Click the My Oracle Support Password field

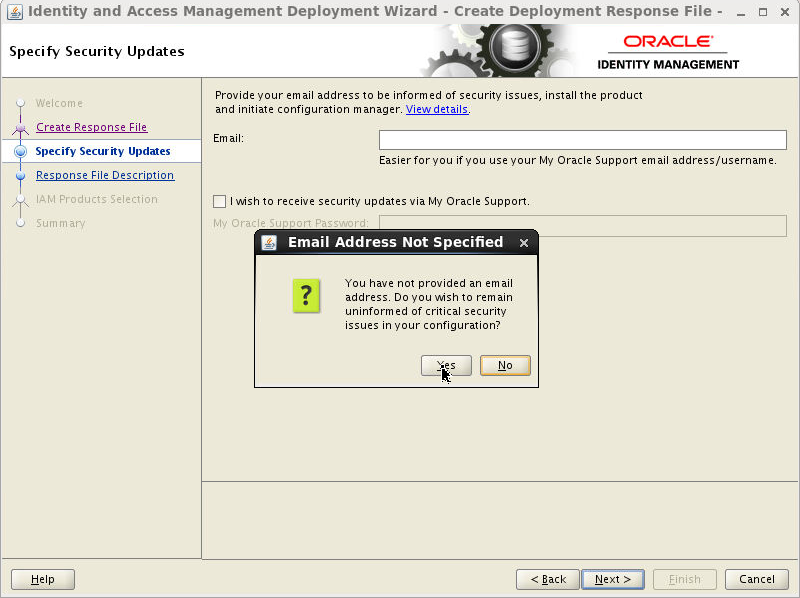(583, 226)
